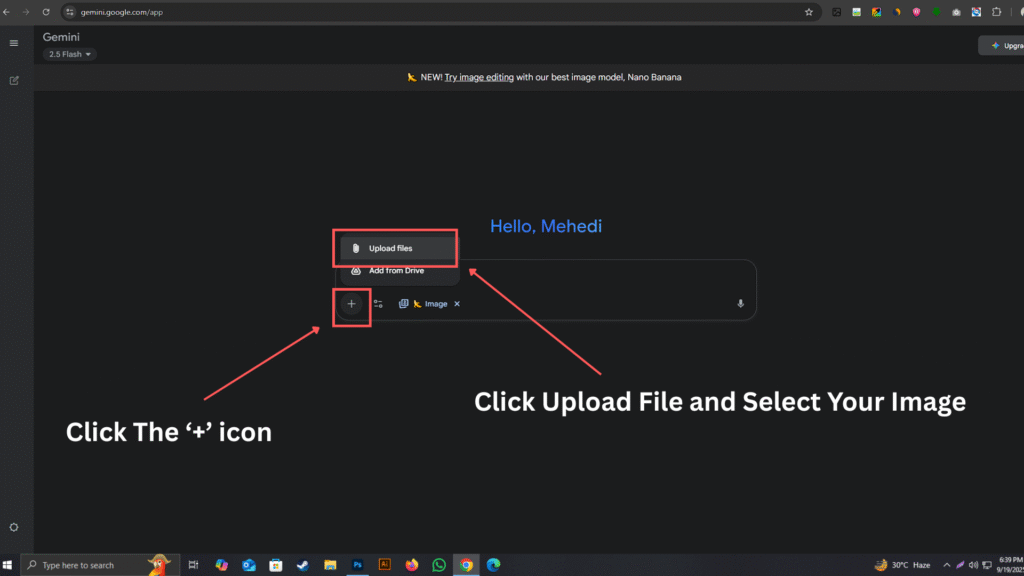Viewport: 1024px width, 576px height.
Task: Remove the Image tool chip with X
Action: (x=457, y=304)
